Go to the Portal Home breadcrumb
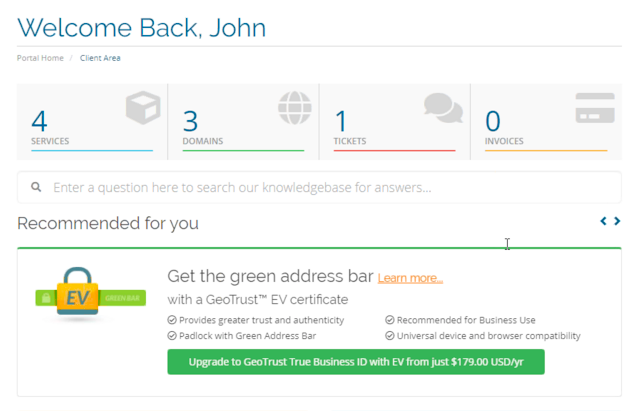Image resolution: width=643 pixels, height=411 pixels. 40,58
